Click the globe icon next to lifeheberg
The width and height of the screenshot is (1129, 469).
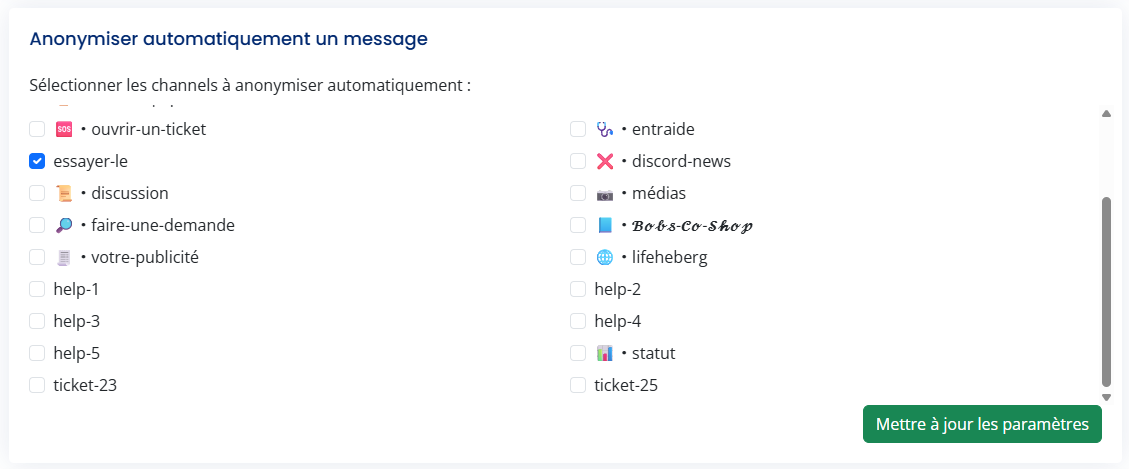point(604,257)
